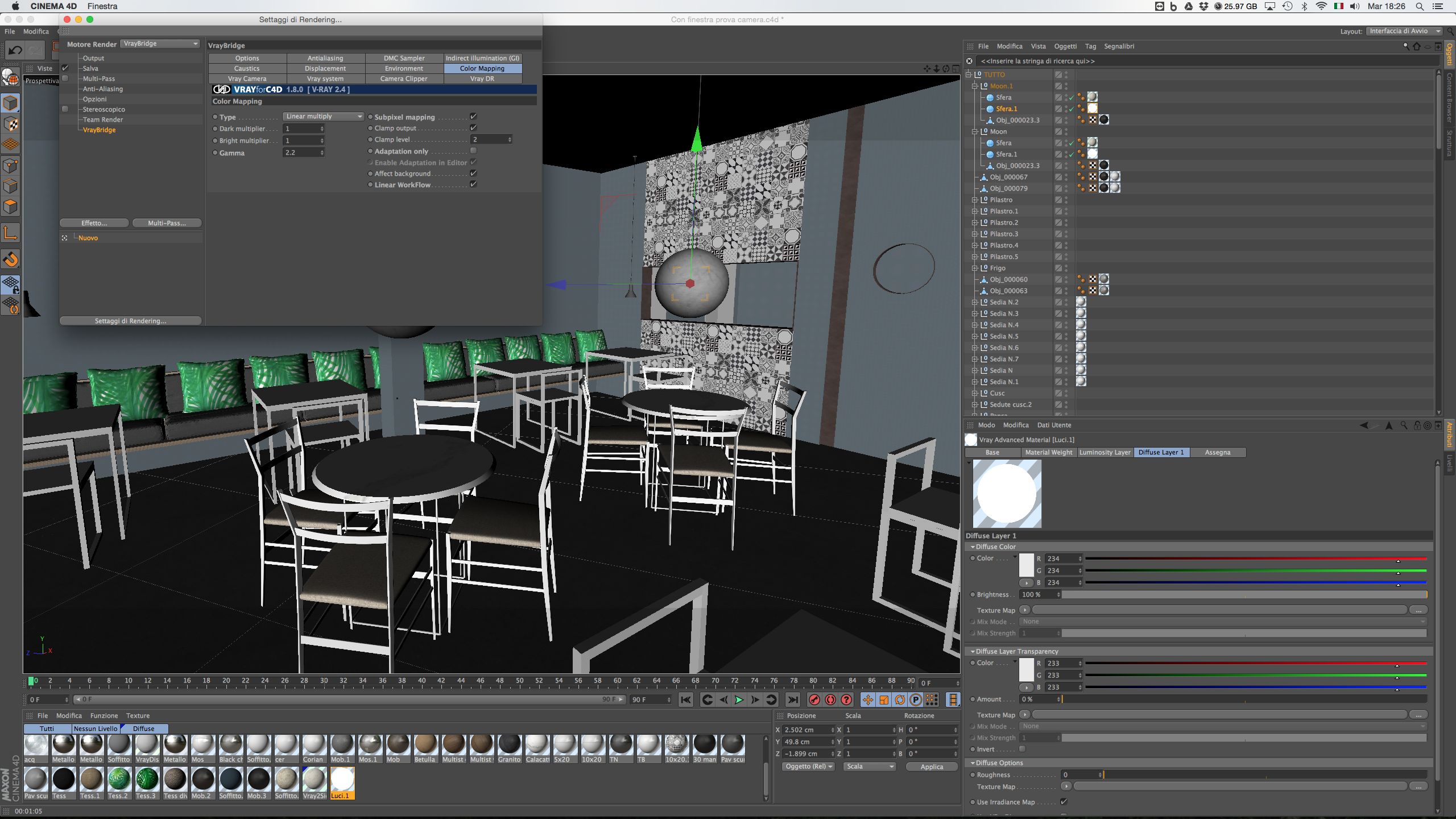Open the Type Linear multiply dropdown
The width and height of the screenshot is (1456, 819).
coord(323,117)
